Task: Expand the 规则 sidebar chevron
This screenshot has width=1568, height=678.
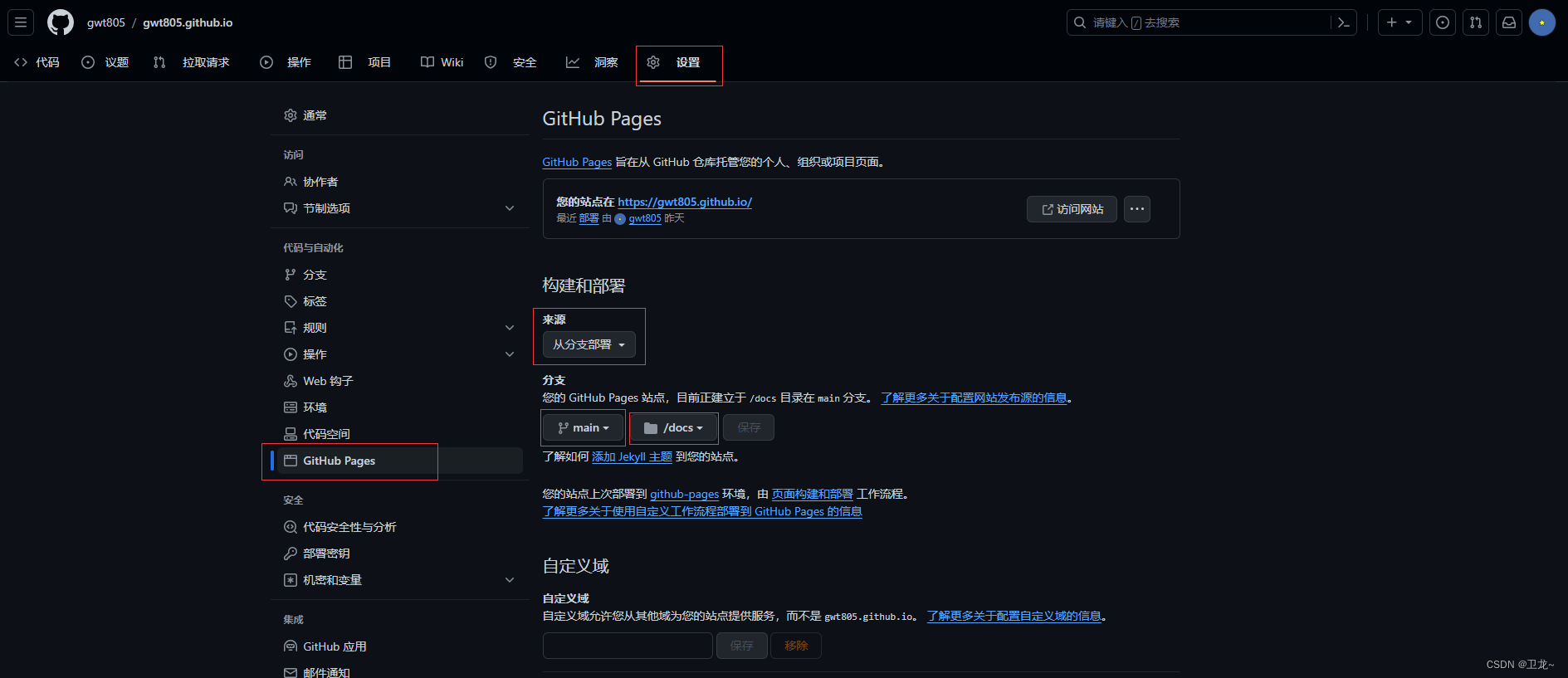Action: [510, 328]
